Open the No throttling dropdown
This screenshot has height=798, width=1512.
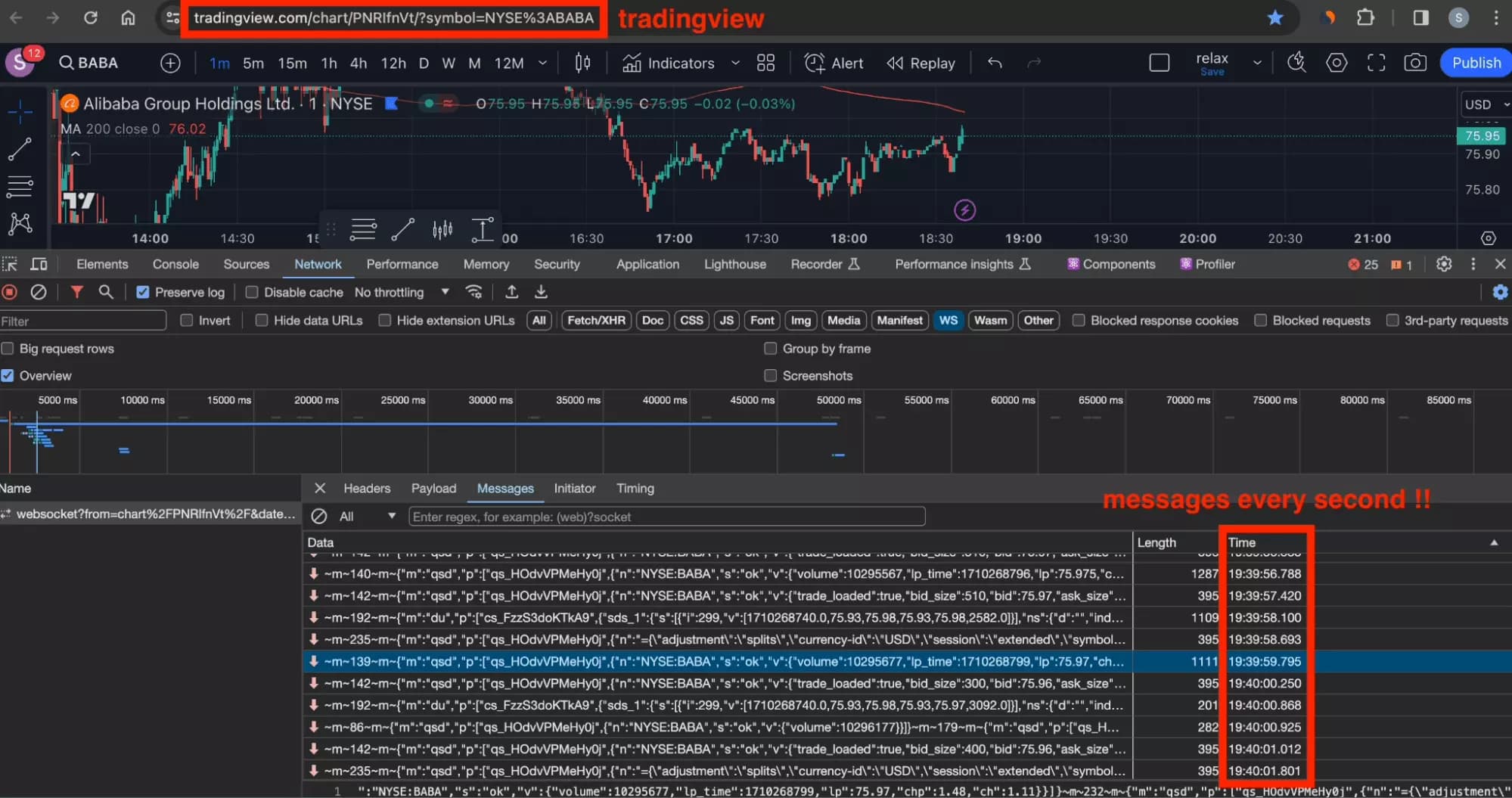pos(445,292)
